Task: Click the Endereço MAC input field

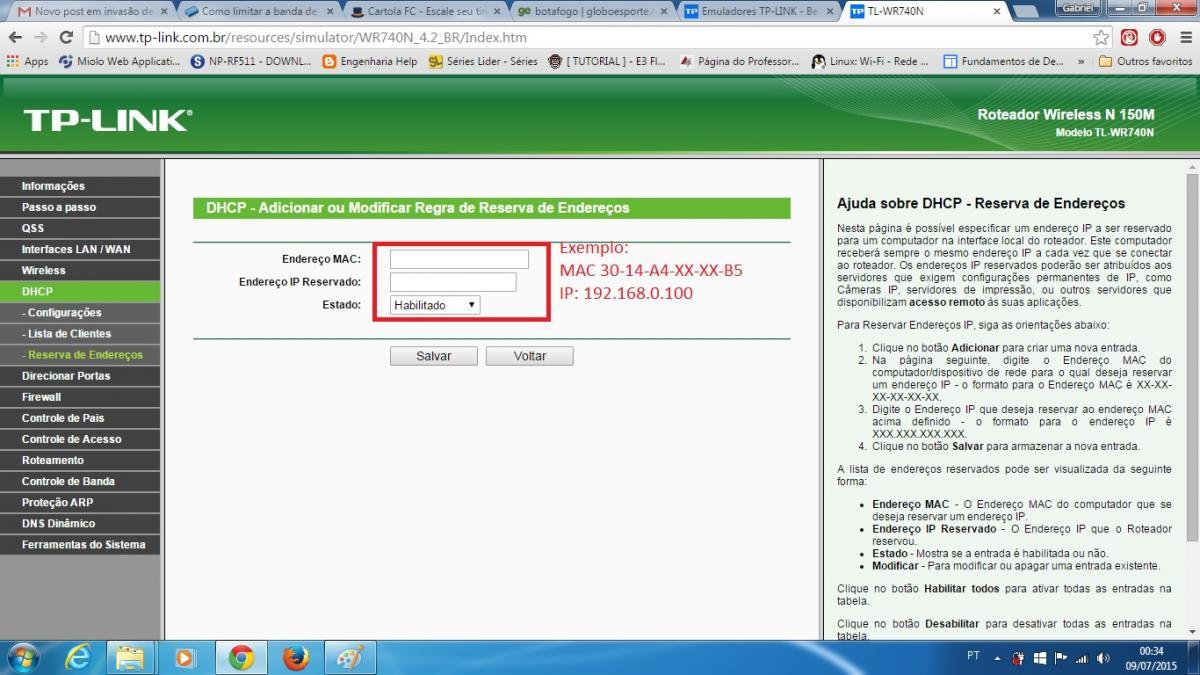Action: 459,259
